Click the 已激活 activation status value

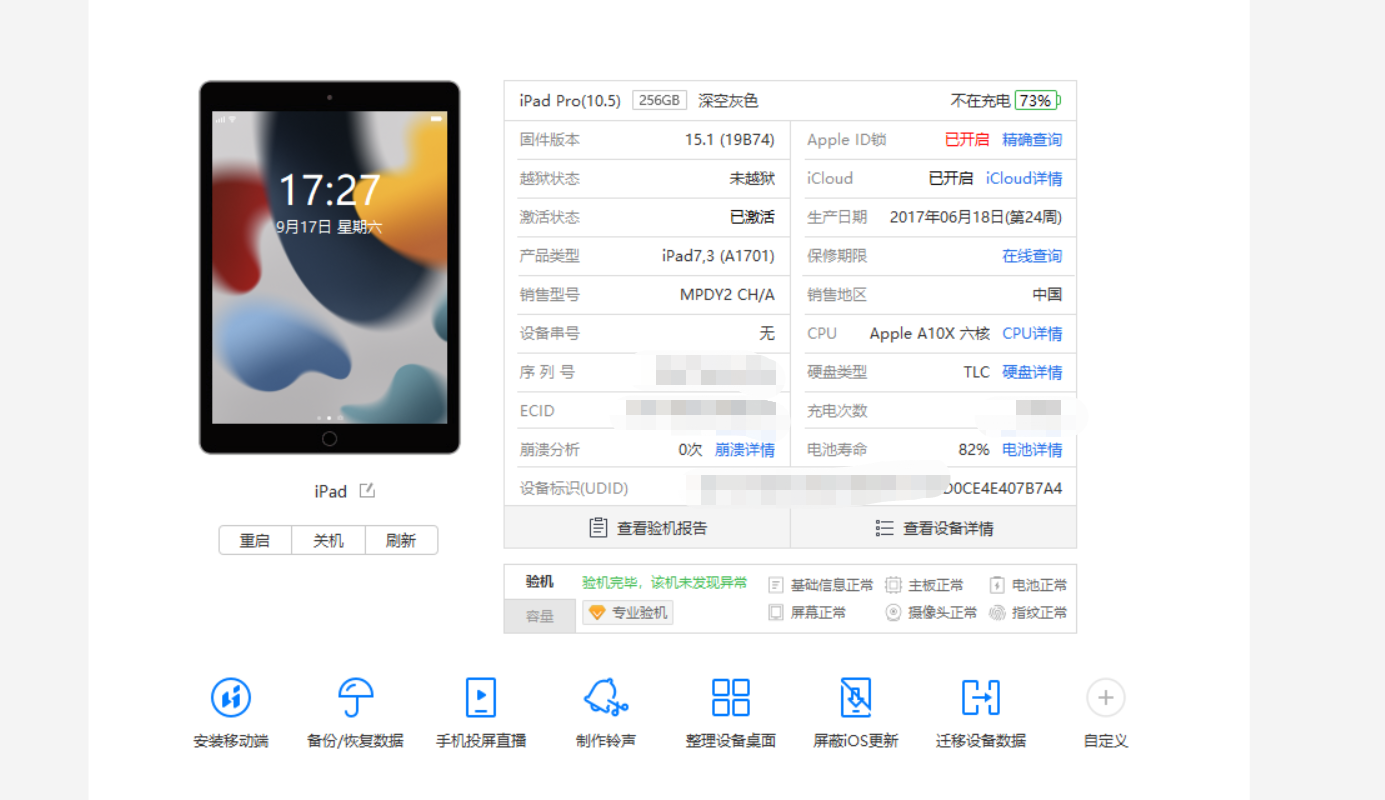pyautogui.click(x=752, y=217)
